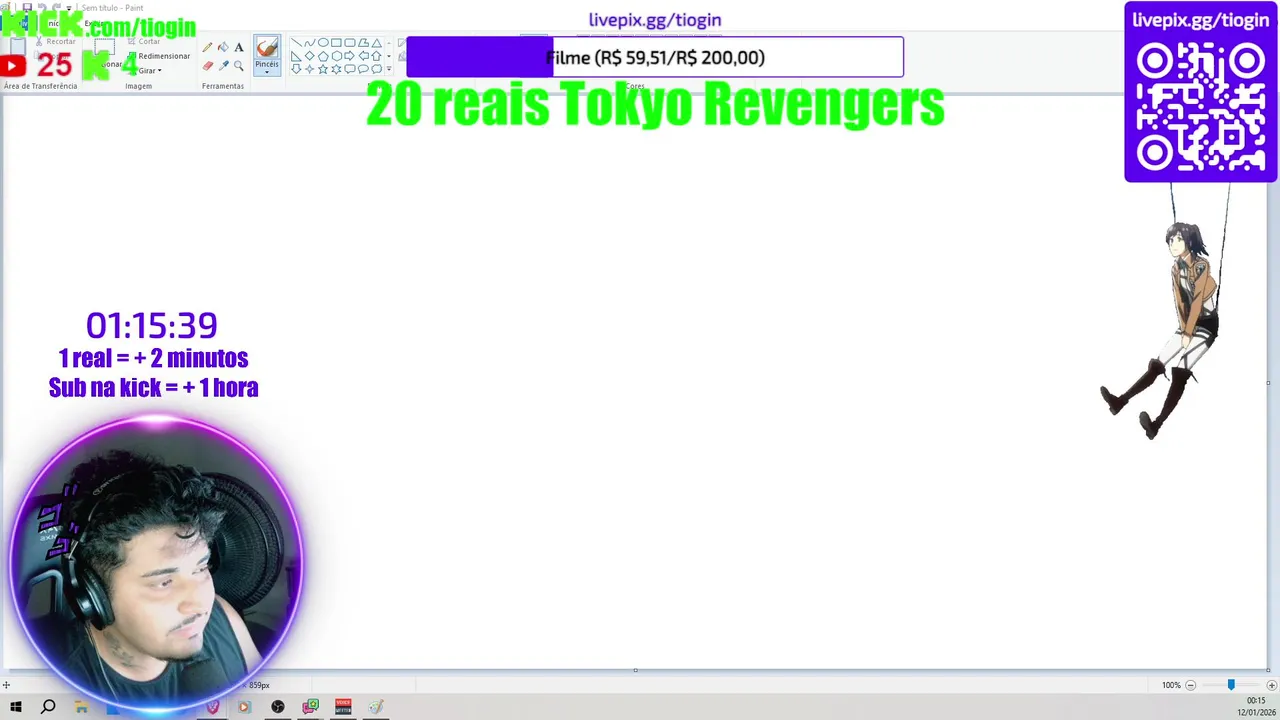Screen dimensions: 1280x720
Task: Select the Pencil tool
Action: 207,47
